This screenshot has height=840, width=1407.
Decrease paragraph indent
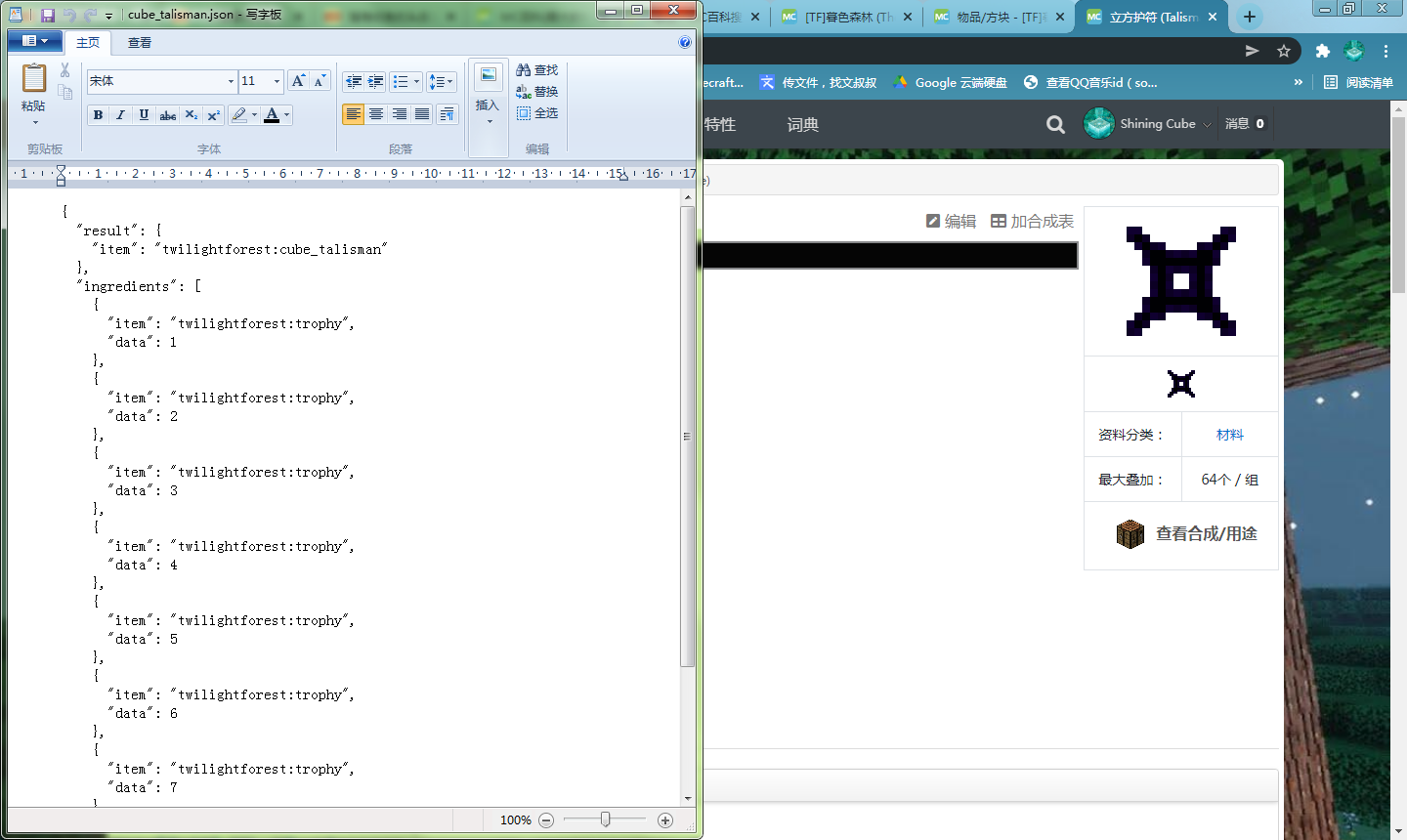coord(354,81)
